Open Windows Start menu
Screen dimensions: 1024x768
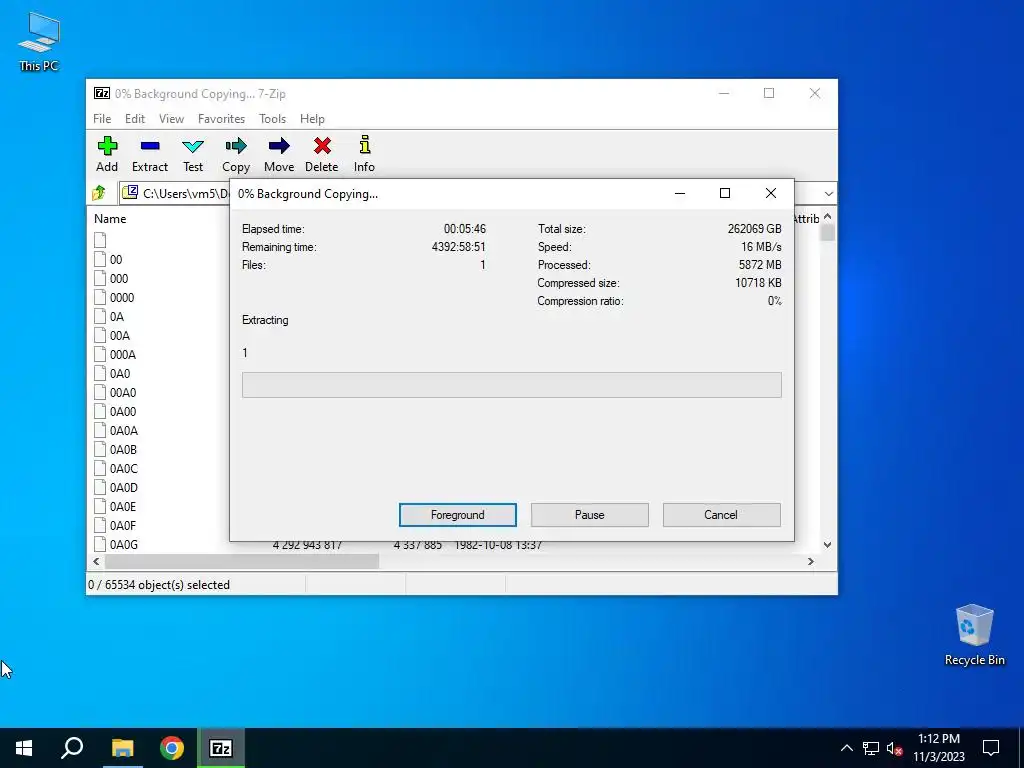click(x=24, y=748)
